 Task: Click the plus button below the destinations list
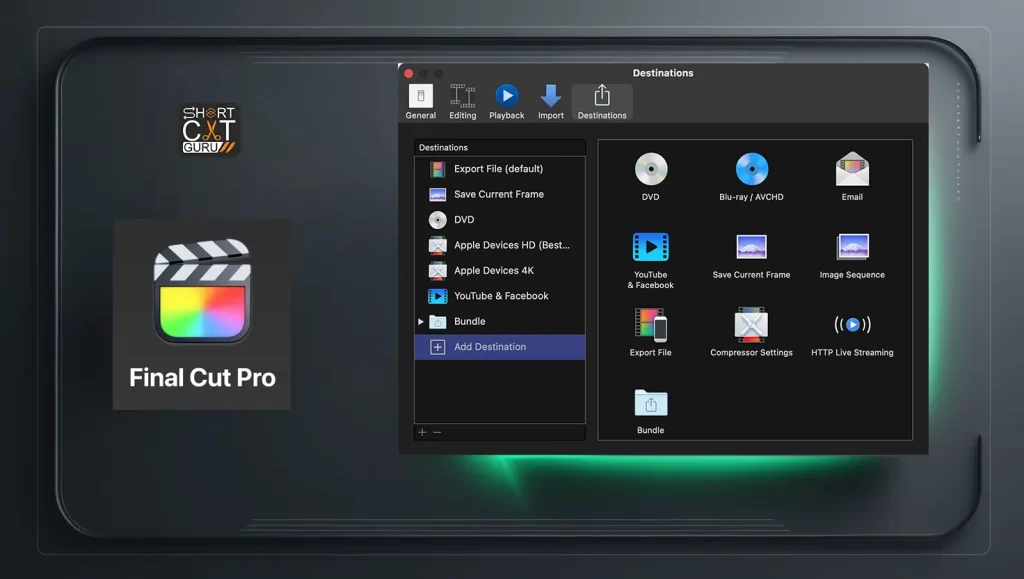point(422,432)
